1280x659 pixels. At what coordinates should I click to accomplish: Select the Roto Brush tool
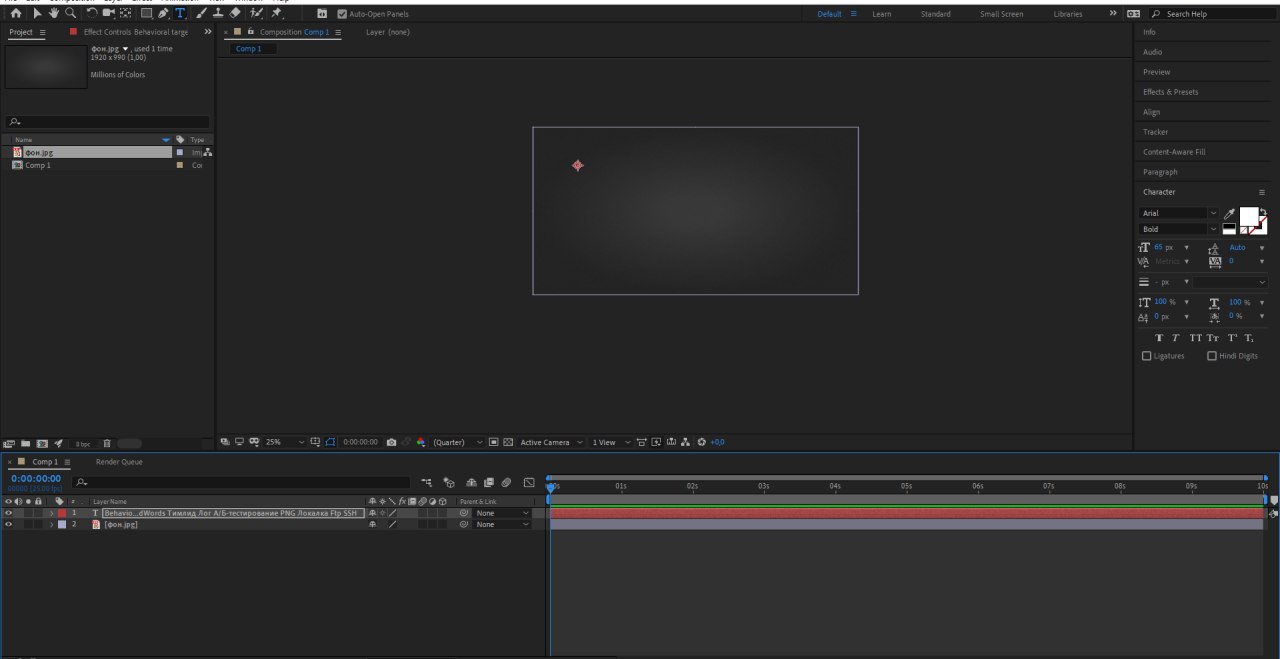tap(256, 13)
